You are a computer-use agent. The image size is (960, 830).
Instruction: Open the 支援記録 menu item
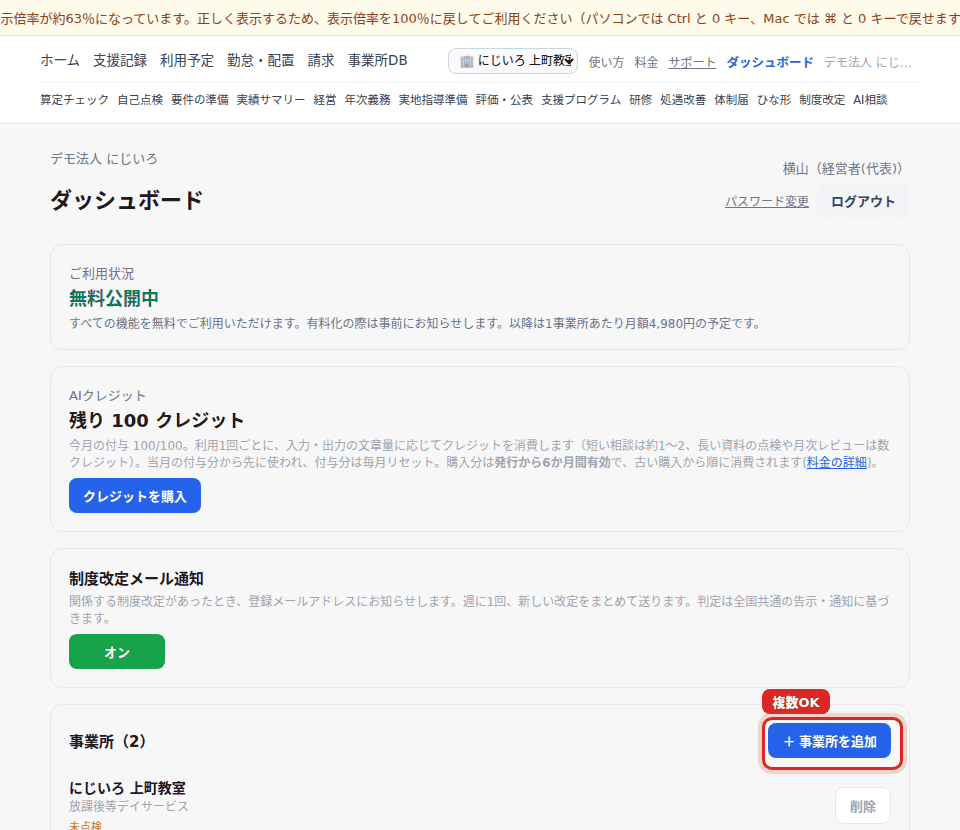pos(120,61)
